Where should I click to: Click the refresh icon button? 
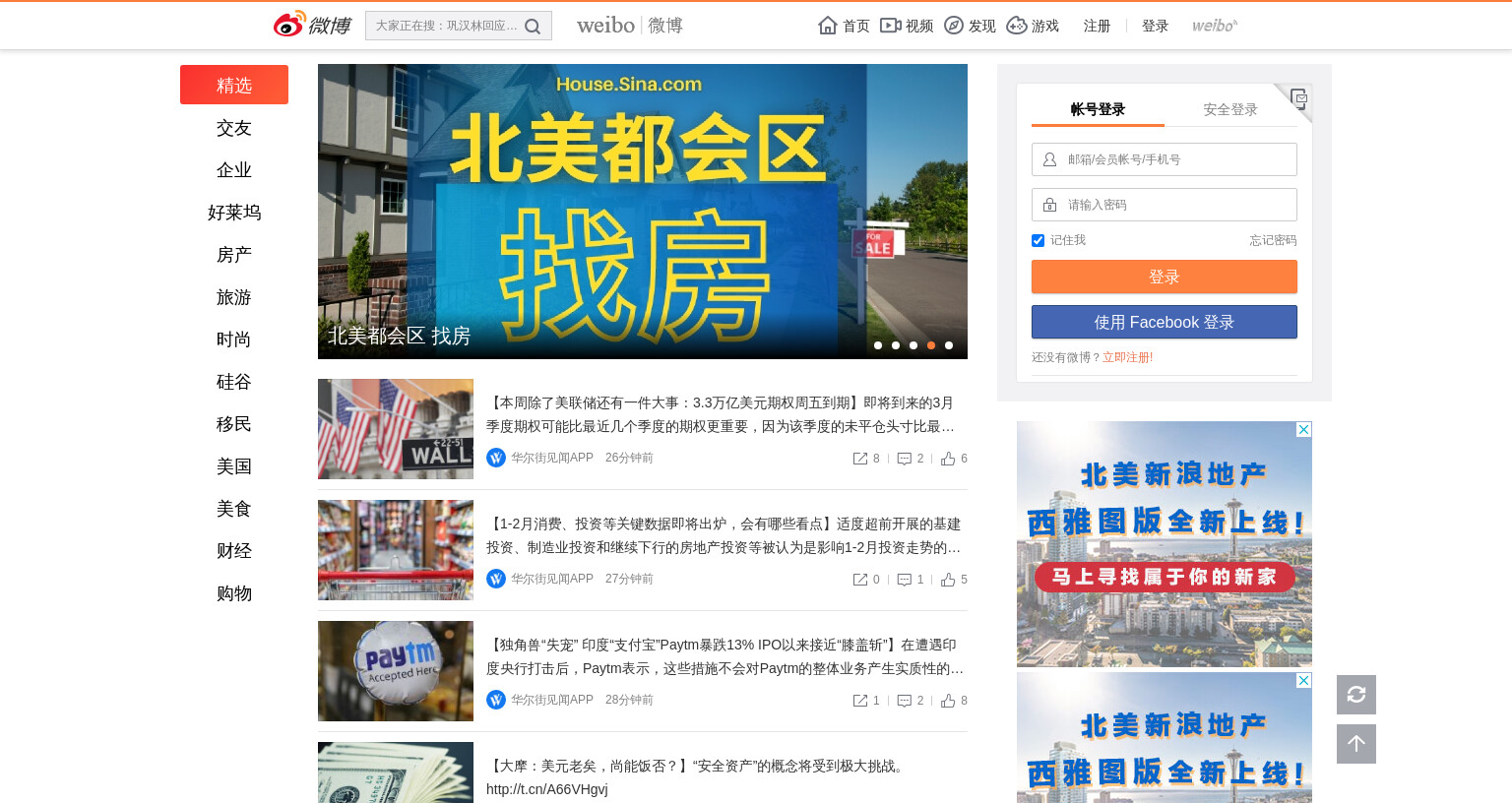[1356, 695]
